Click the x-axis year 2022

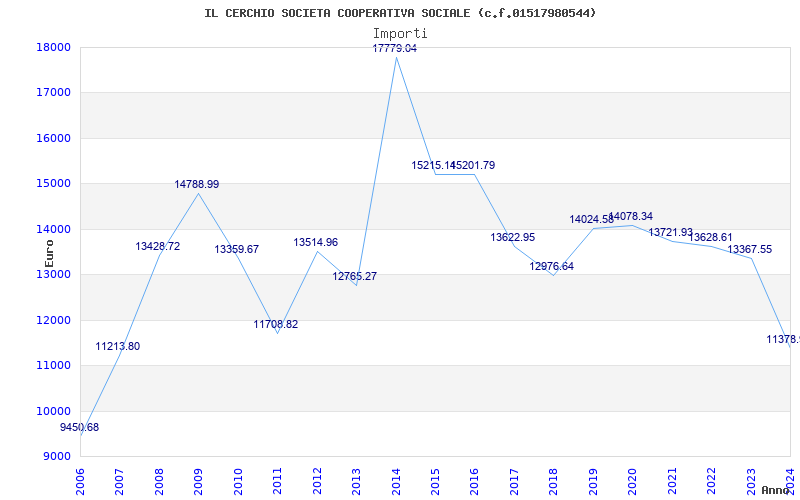[711, 481]
